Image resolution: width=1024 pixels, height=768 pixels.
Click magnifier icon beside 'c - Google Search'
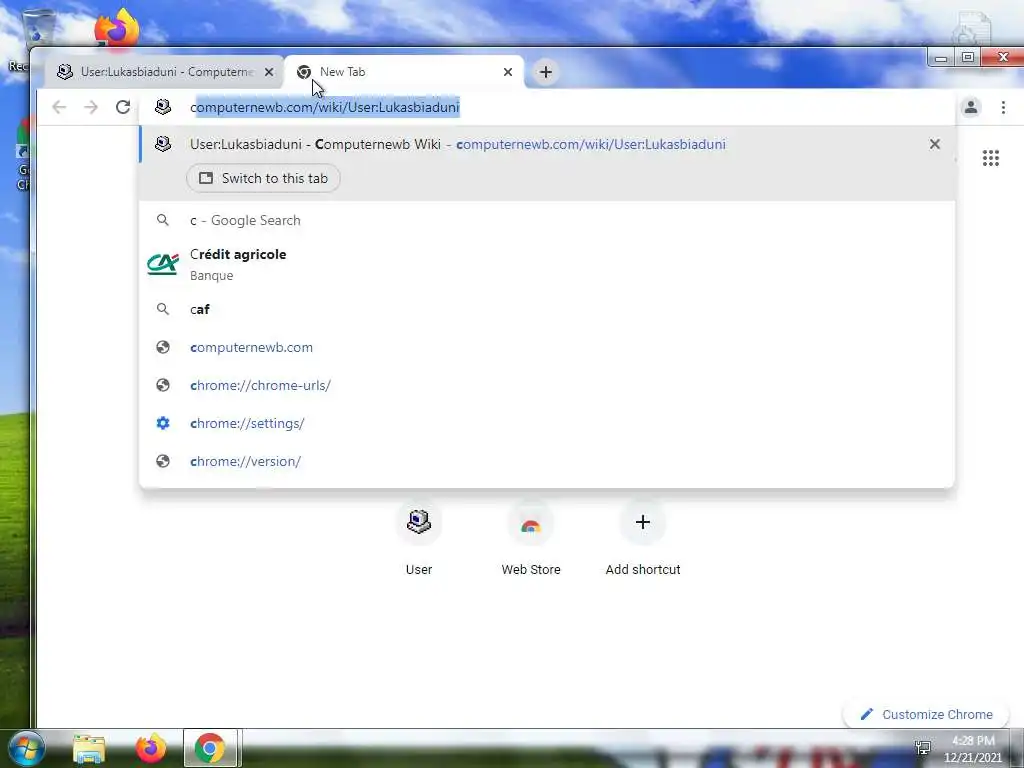point(163,221)
